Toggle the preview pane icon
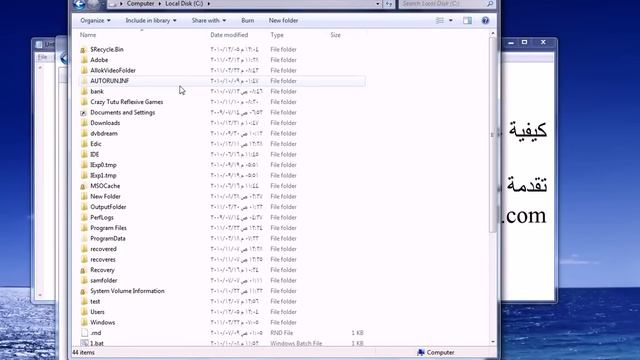Screen dimensions: 640x360 point(467,20)
